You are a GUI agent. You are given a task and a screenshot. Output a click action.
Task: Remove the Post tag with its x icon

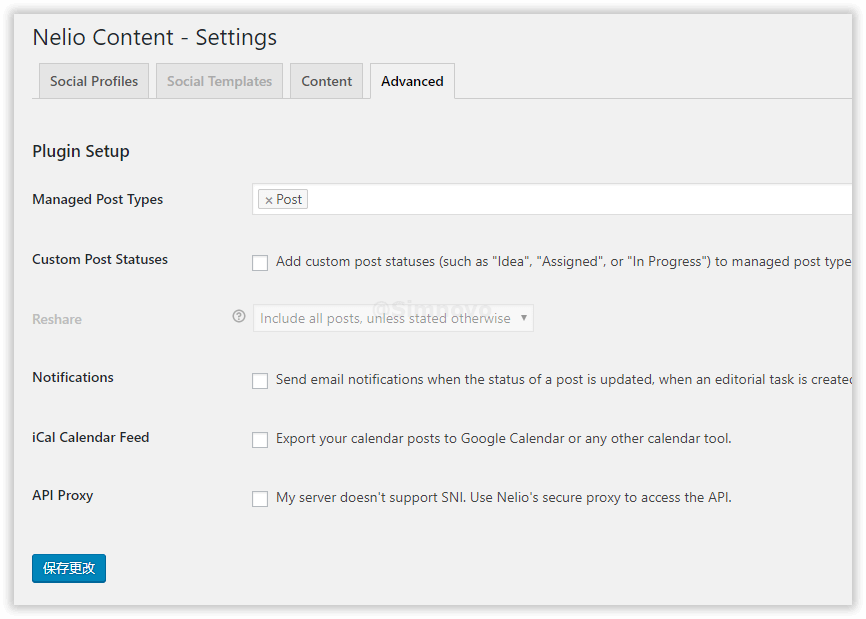click(x=269, y=200)
